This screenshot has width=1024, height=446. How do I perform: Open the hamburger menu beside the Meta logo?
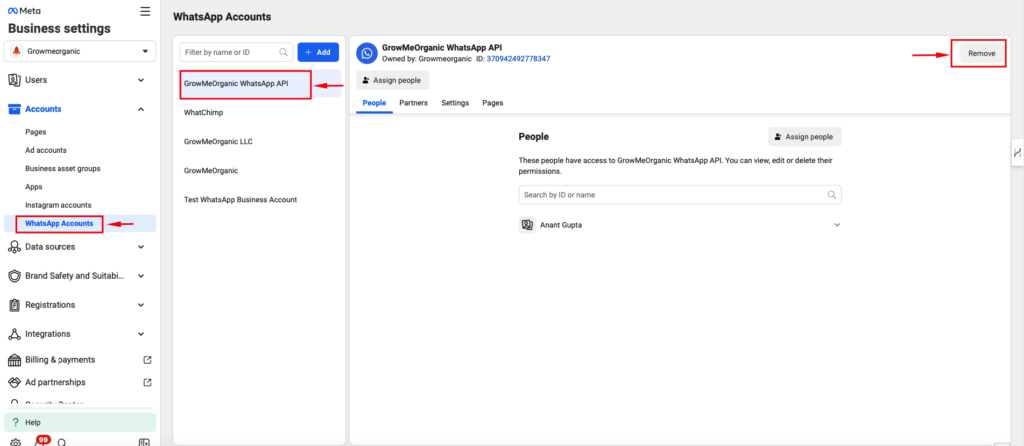(145, 11)
